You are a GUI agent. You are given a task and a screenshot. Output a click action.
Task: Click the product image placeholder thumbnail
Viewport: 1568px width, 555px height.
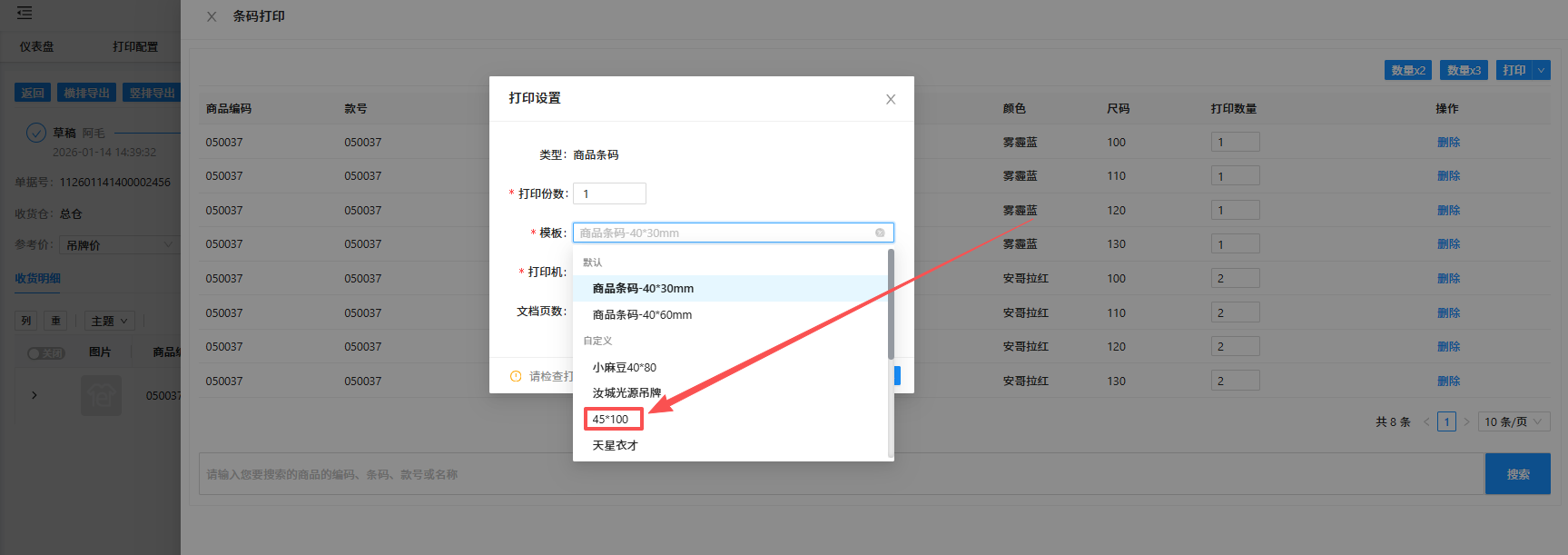click(x=101, y=395)
